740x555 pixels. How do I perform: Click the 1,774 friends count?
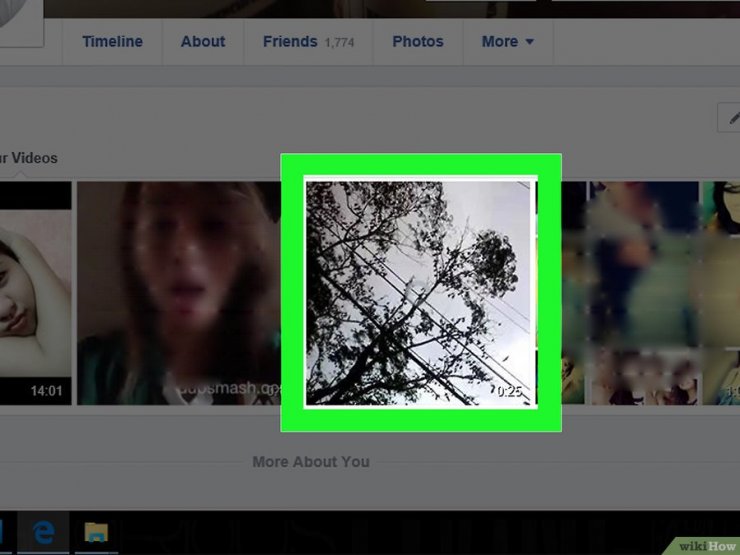pos(339,42)
